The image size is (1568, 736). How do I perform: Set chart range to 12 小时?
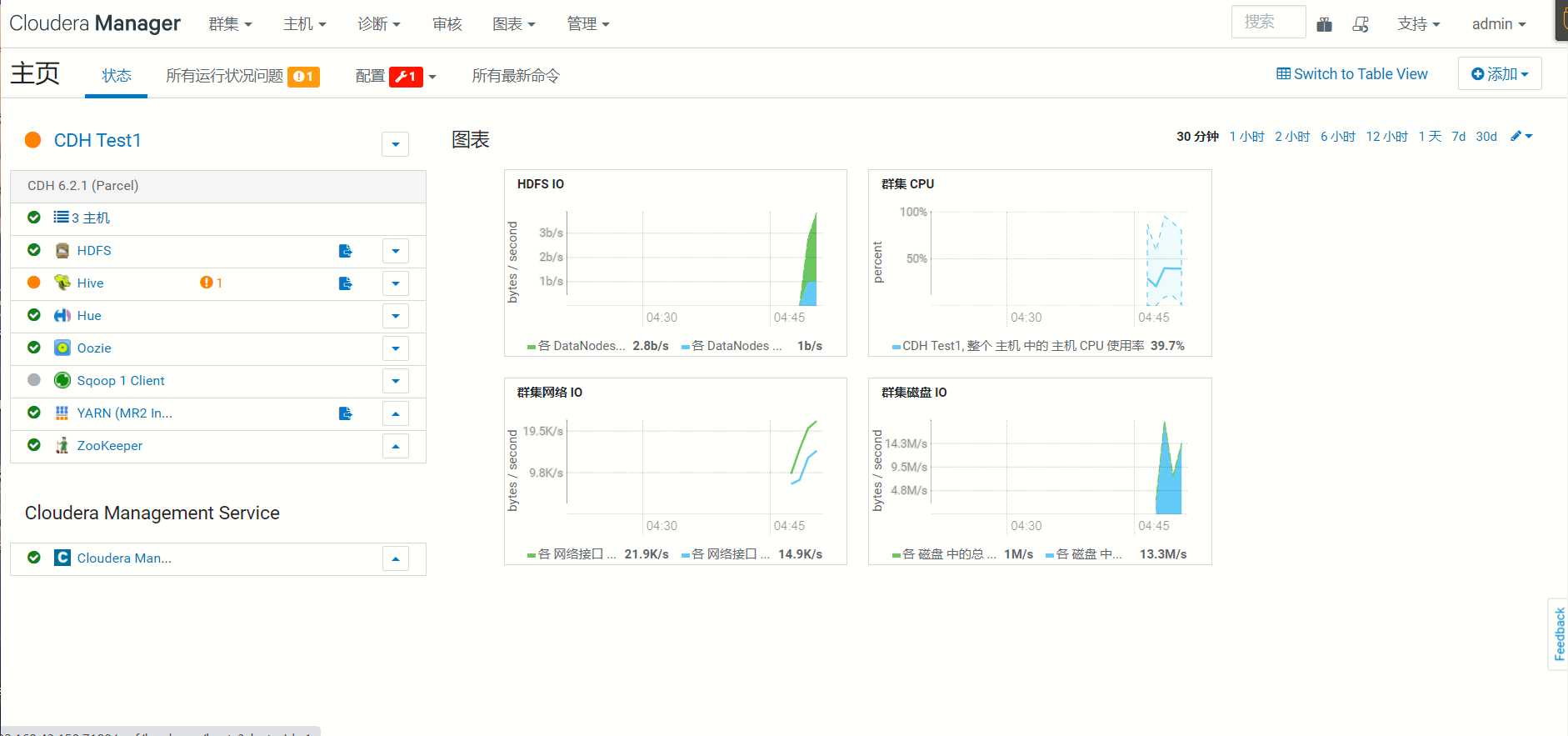[x=1386, y=136]
